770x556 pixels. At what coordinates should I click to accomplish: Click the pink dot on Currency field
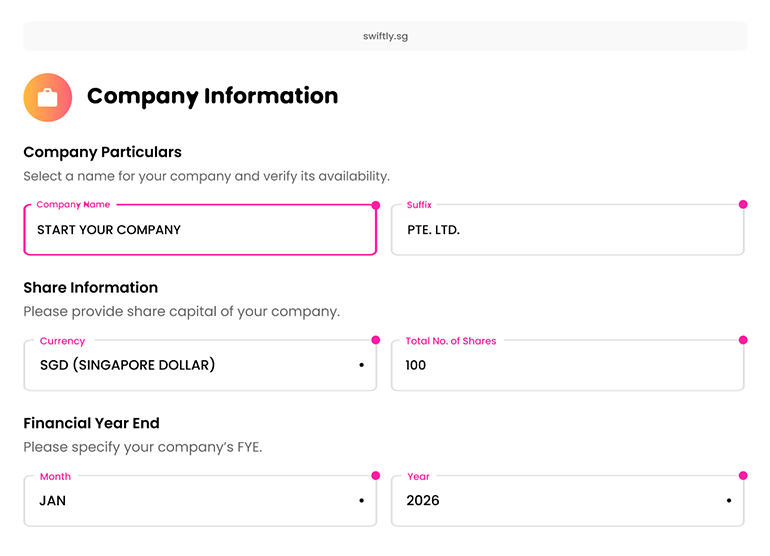point(376,340)
